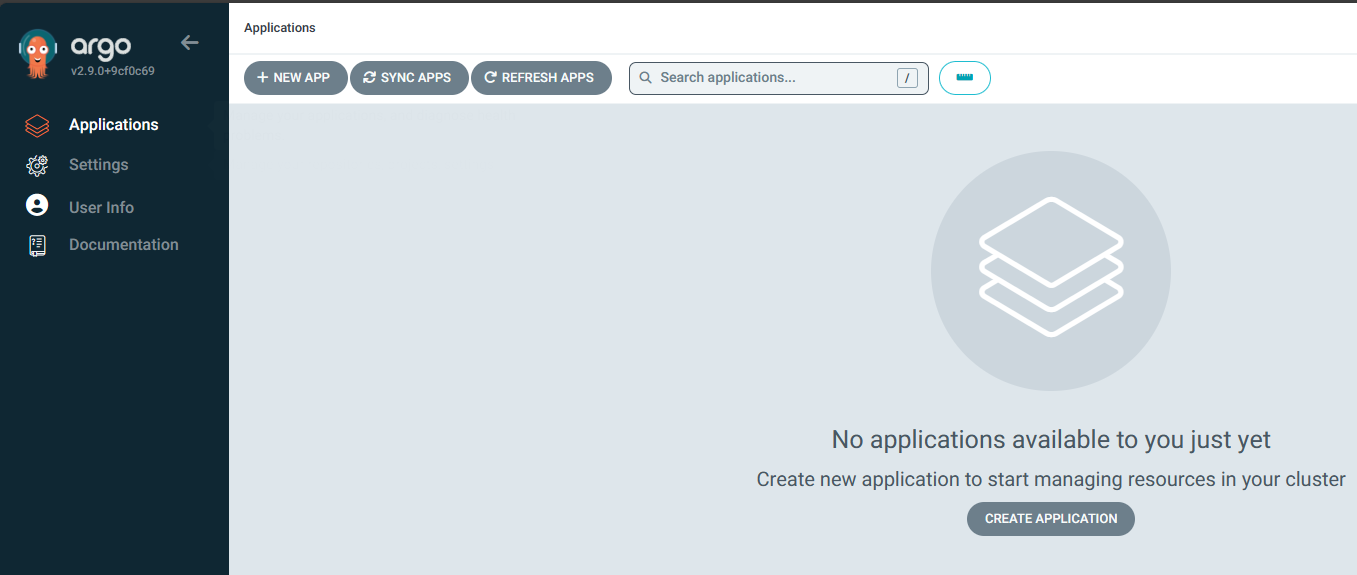
Task: Click the slash shortcut hint in the search box
Action: pos(907,78)
